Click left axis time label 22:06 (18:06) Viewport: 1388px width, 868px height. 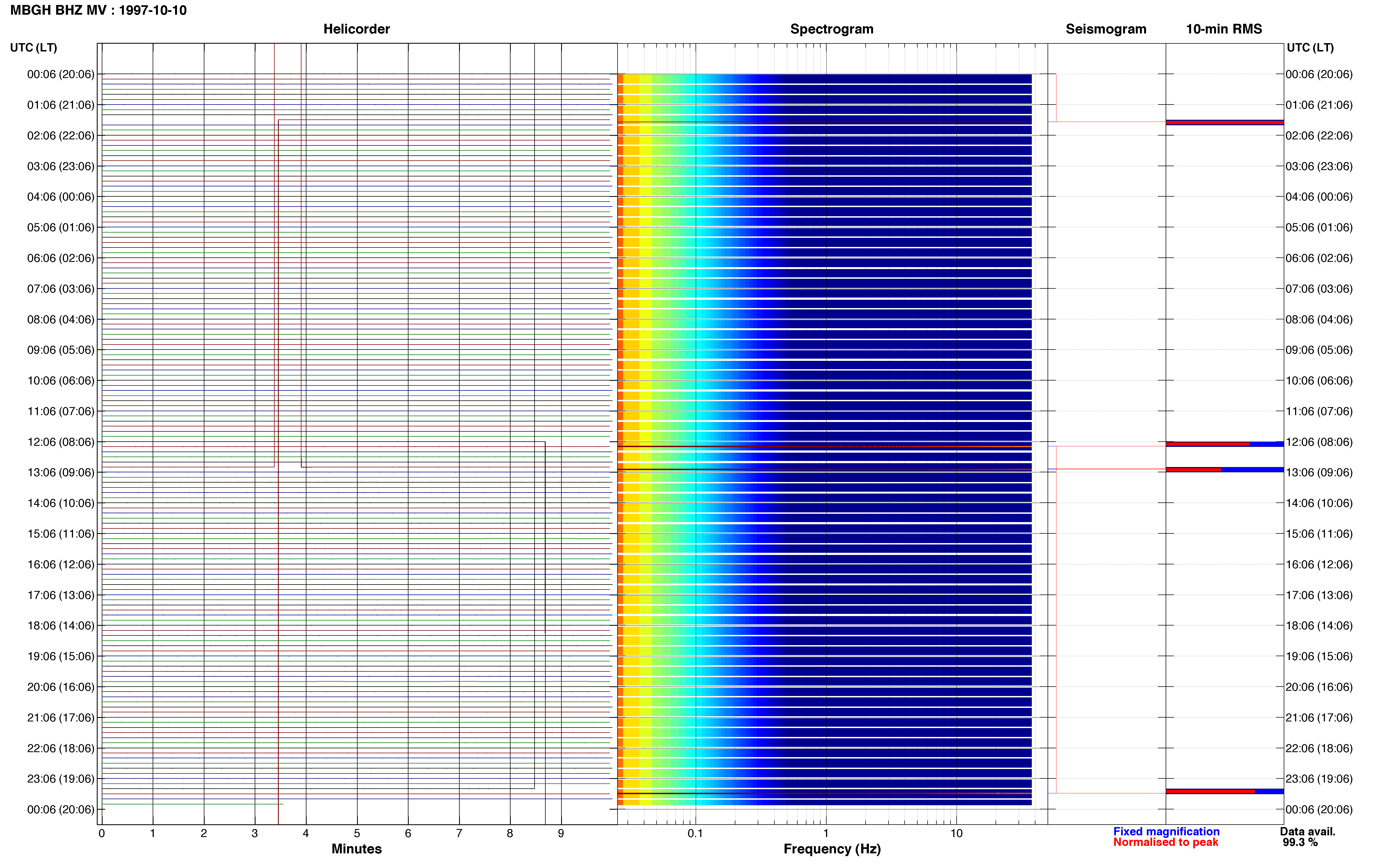pyautogui.click(x=61, y=748)
